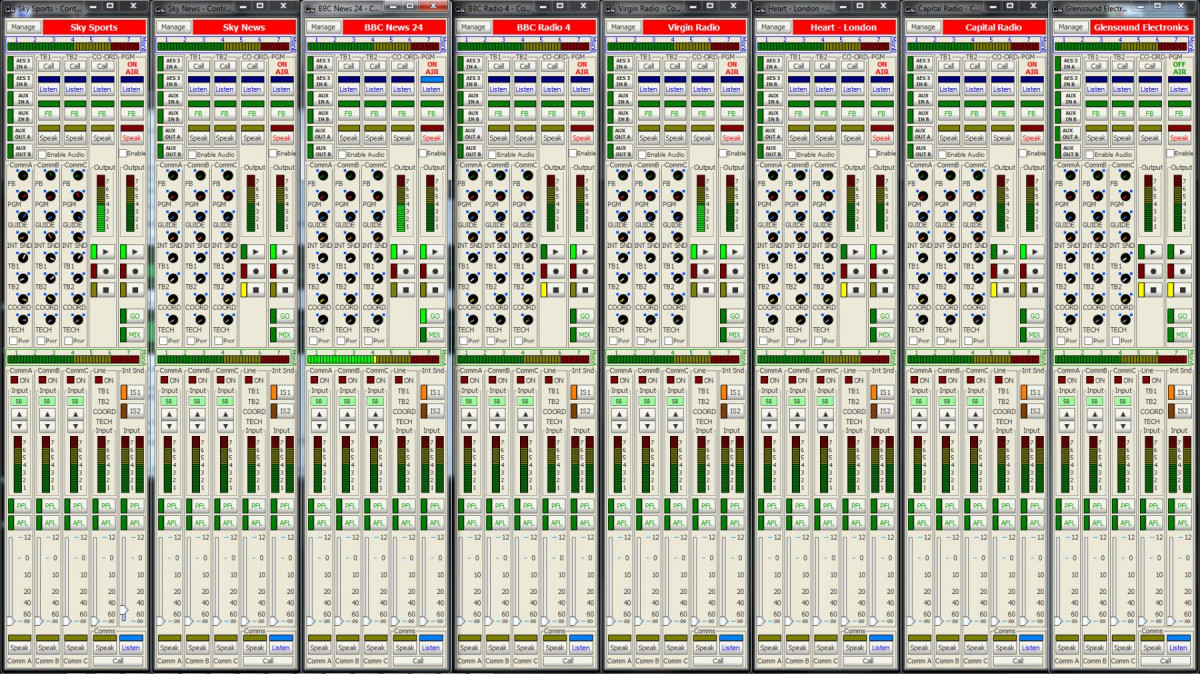Turn the CommA FB knob in BBC Radio 4
Screen dimensions: 1200x674
pos(473,175)
